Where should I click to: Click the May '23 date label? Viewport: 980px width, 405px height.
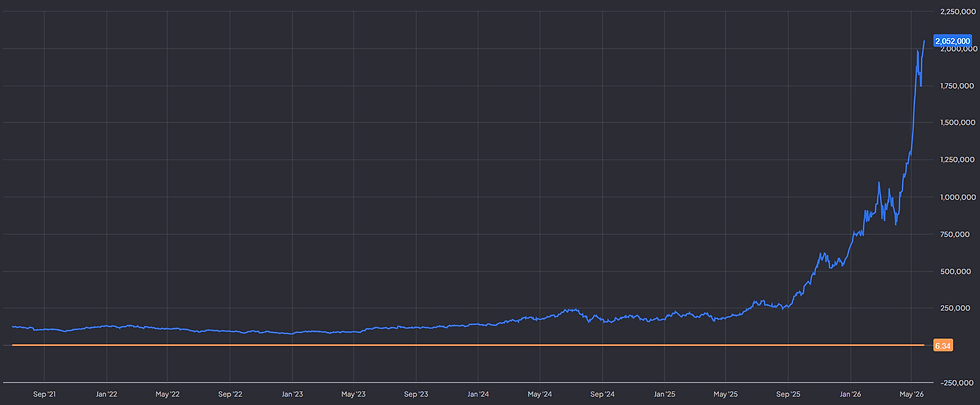coord(353,394)
